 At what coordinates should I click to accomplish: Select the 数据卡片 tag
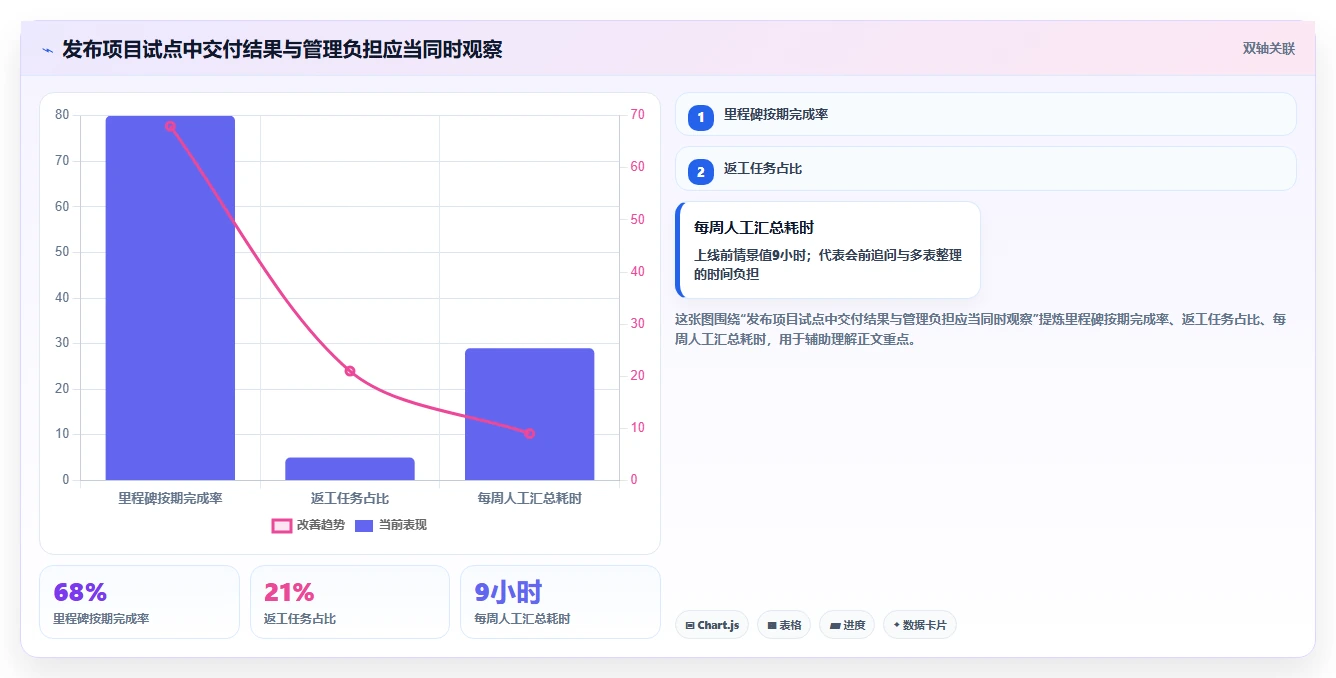(920, 625)
